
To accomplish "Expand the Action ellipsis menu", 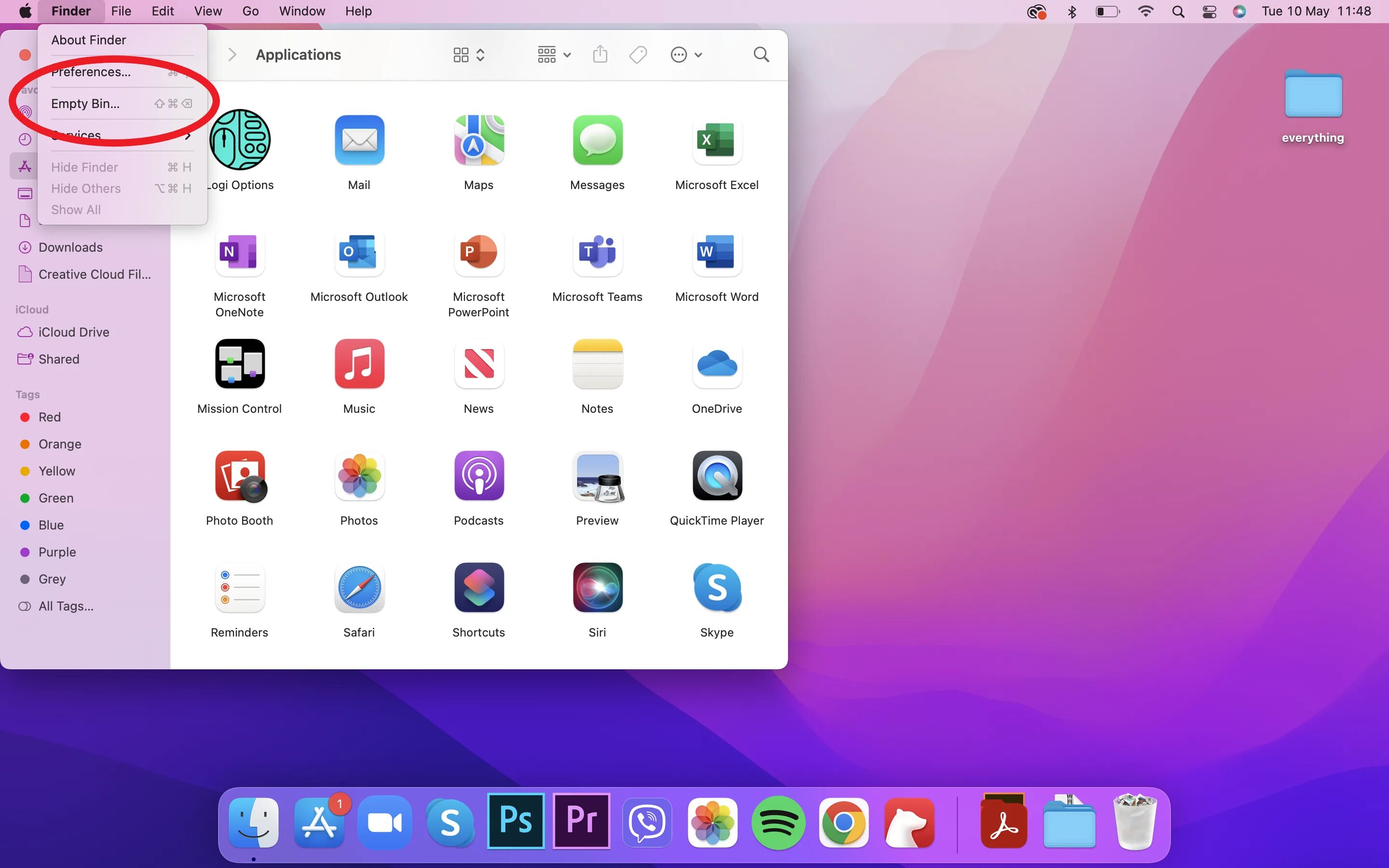I will (686, 55).
